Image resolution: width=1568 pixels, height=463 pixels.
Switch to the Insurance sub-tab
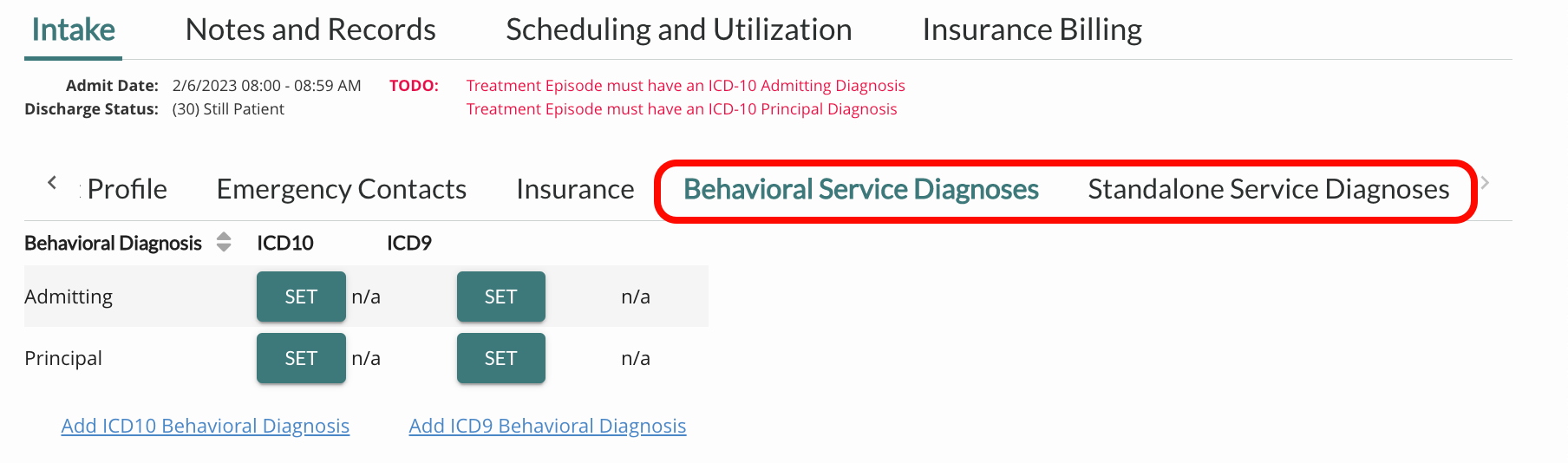[x=575, y=189]
